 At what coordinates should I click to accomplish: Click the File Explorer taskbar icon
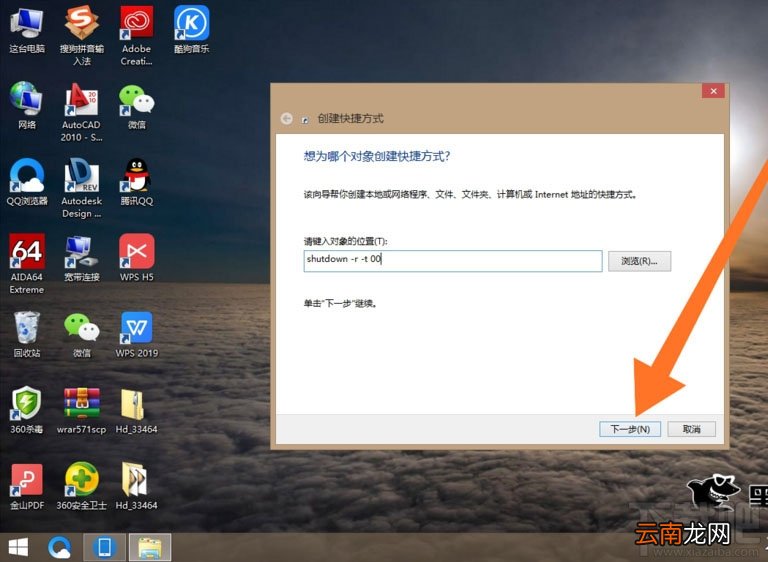click(x=150, y=547)
